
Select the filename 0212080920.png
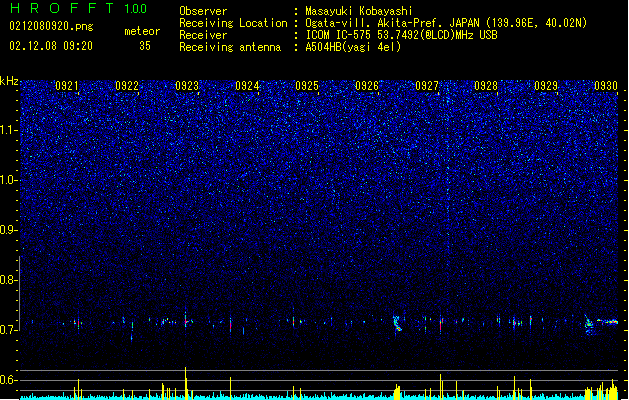click(x=51, y=26)
